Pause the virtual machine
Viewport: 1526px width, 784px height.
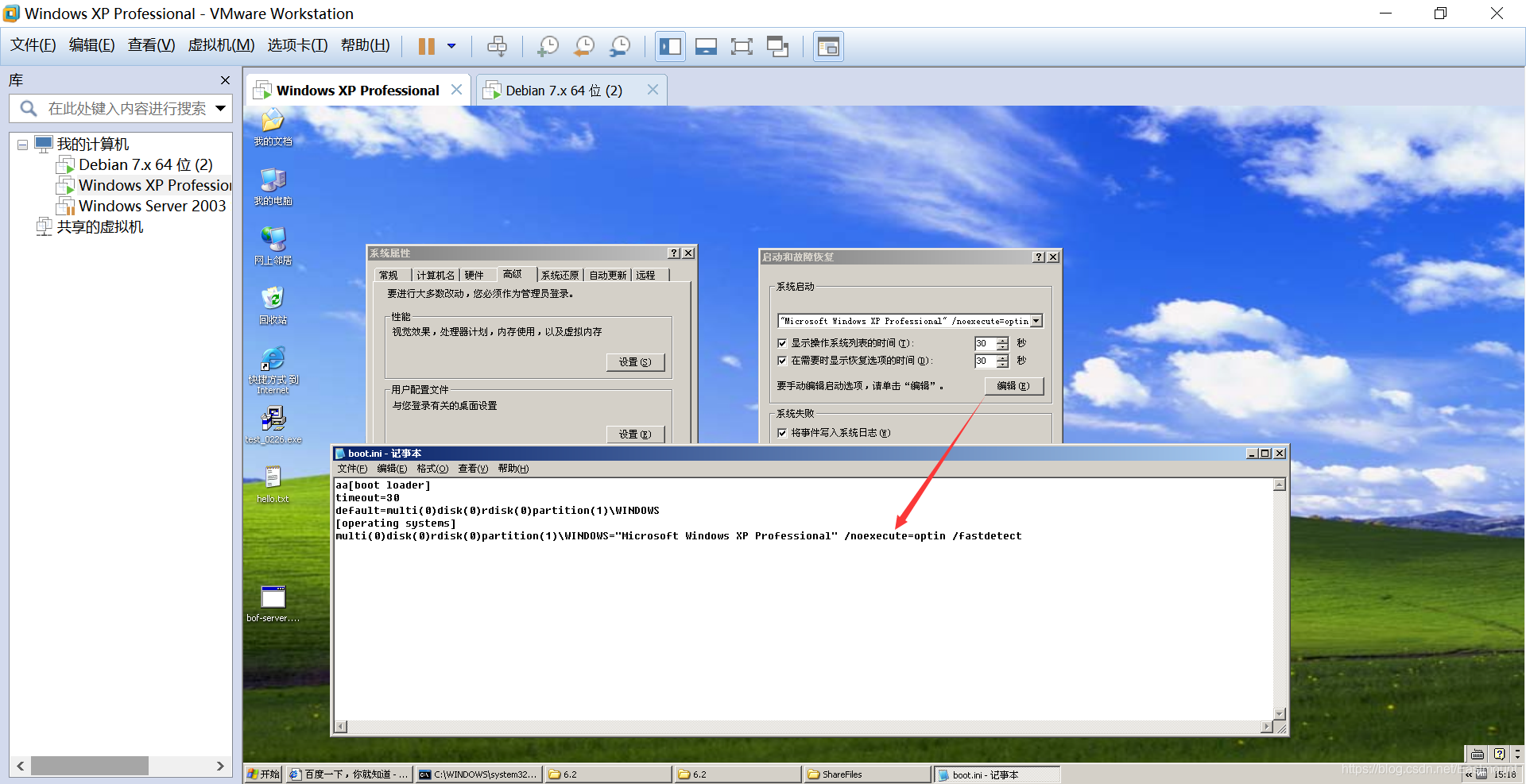[427, 46]
